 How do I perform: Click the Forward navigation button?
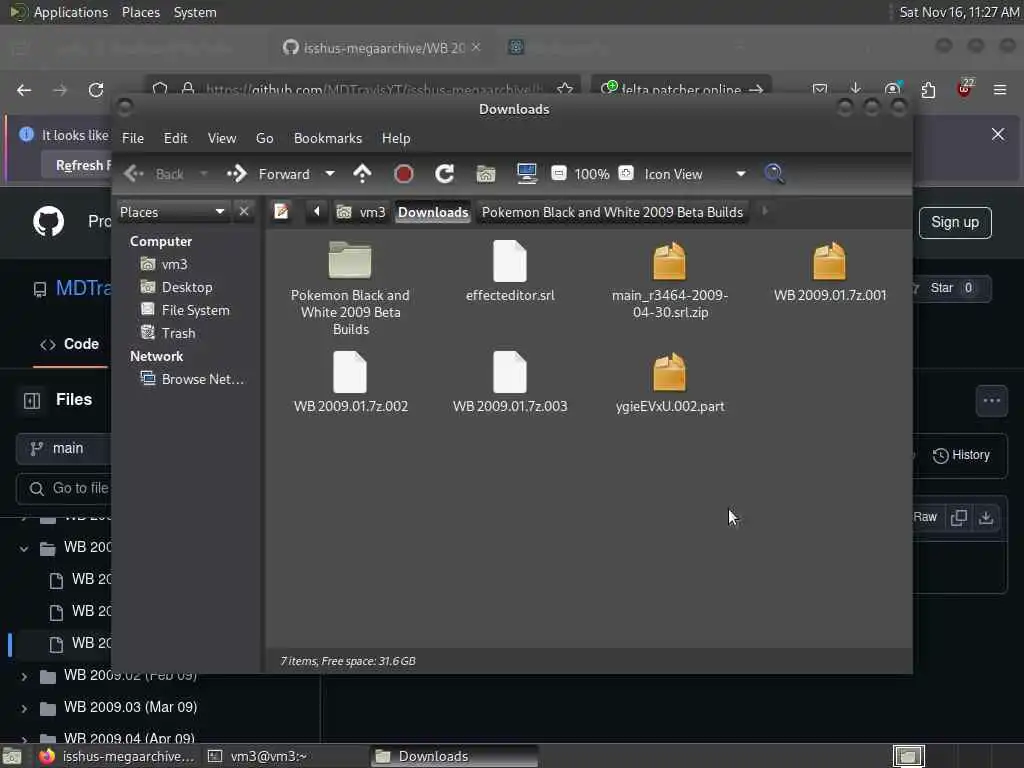268,174
